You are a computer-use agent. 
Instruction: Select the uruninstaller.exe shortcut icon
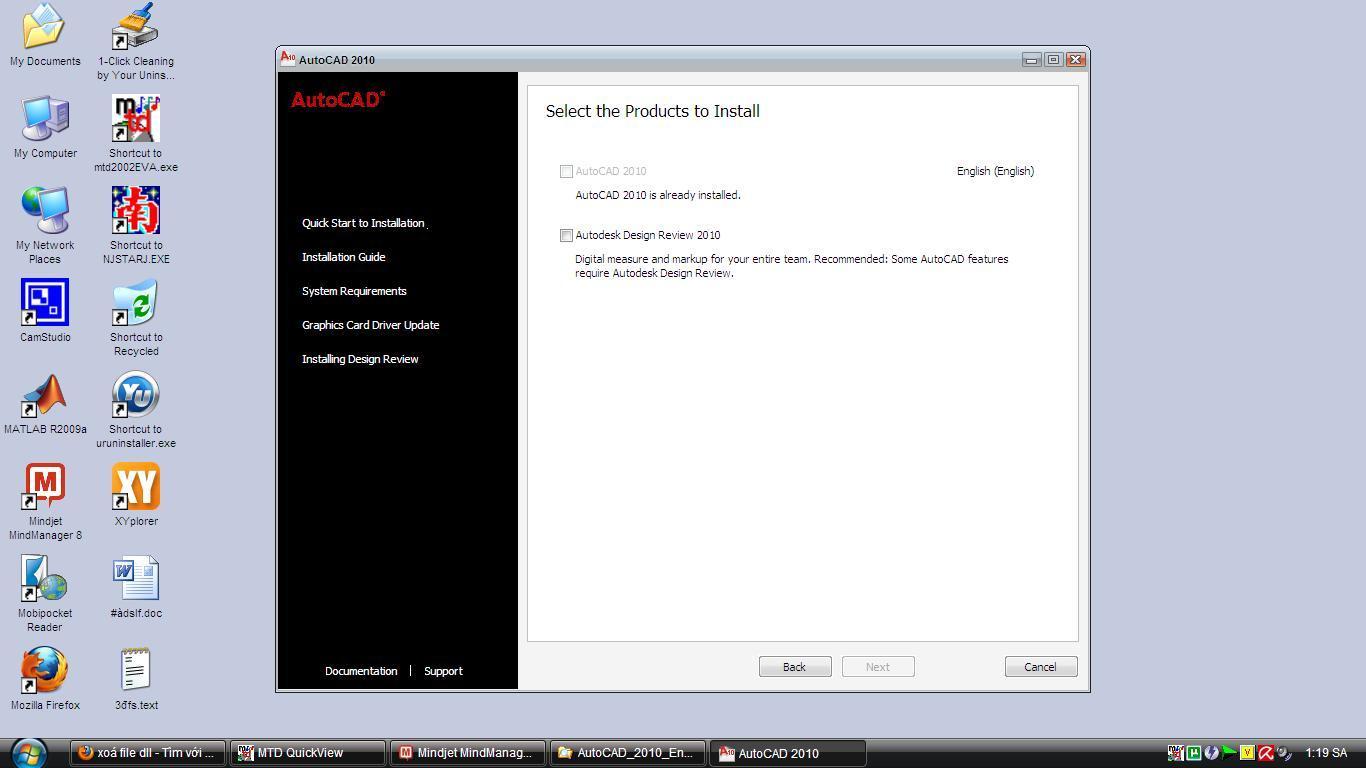click(x=136, y=394)
